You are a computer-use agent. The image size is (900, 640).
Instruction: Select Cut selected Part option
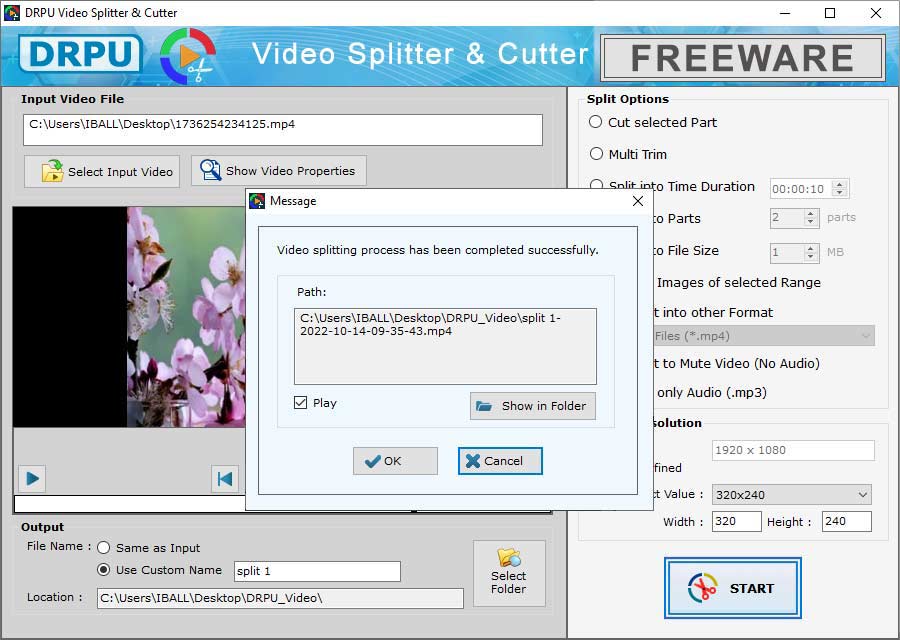click(596, 122)
